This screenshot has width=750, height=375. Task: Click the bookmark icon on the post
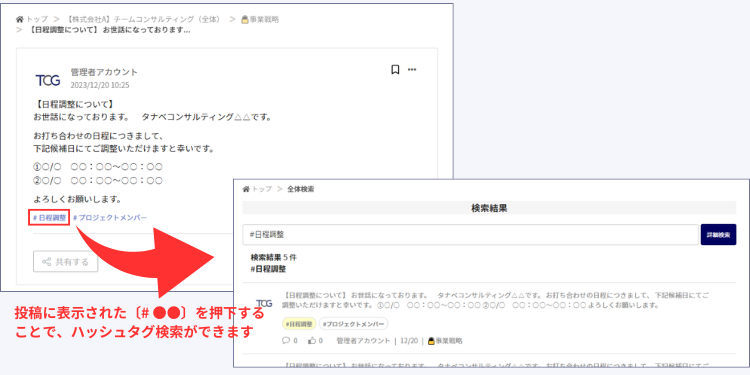click(x=395, y=70)
